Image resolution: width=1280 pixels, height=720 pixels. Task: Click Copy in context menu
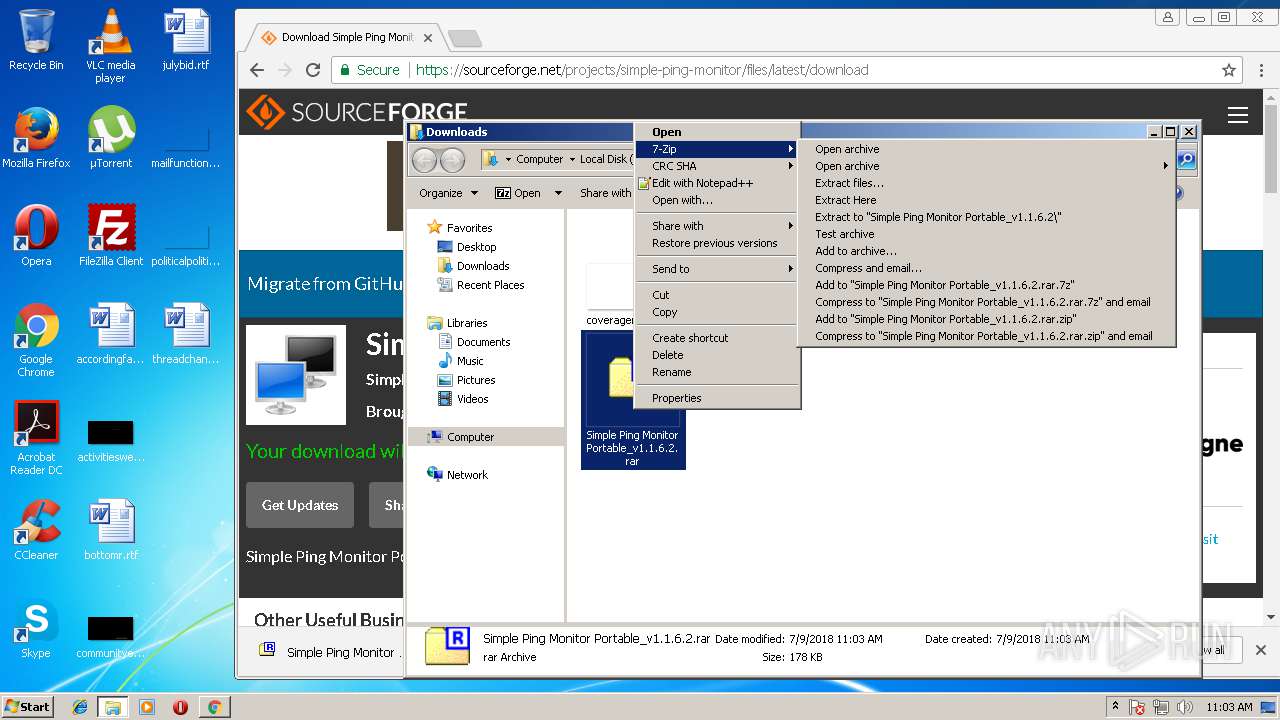[x=717, y=312]
